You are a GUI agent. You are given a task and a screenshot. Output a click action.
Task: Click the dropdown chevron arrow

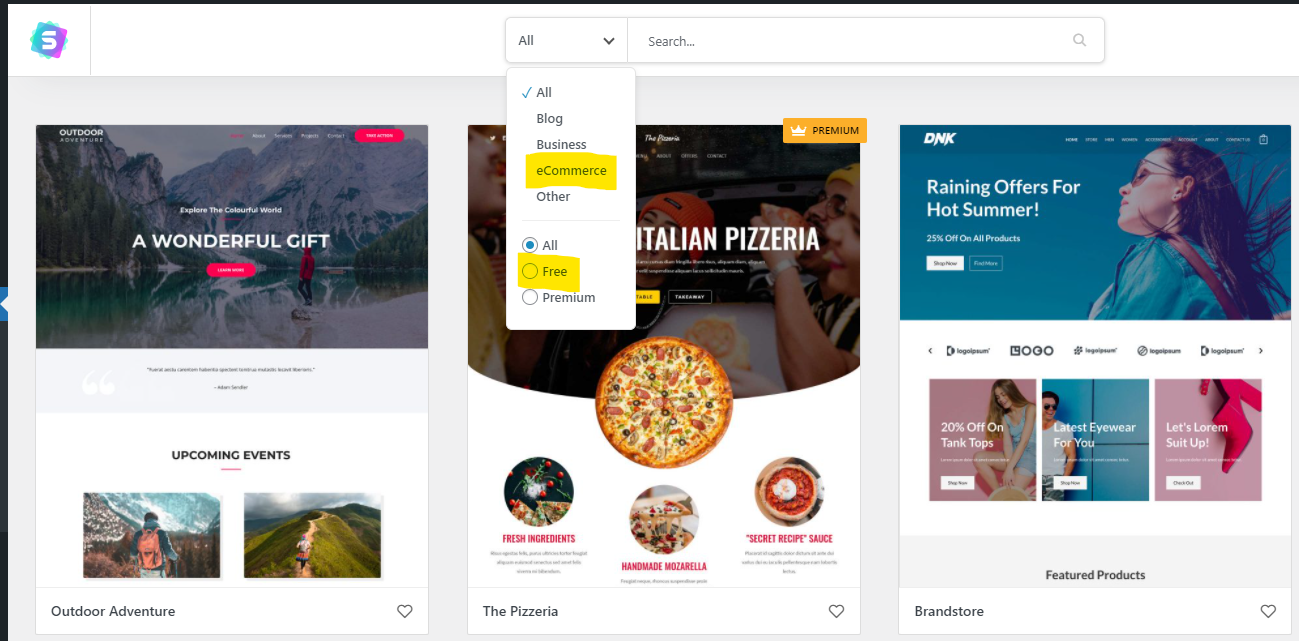(608, 41)
